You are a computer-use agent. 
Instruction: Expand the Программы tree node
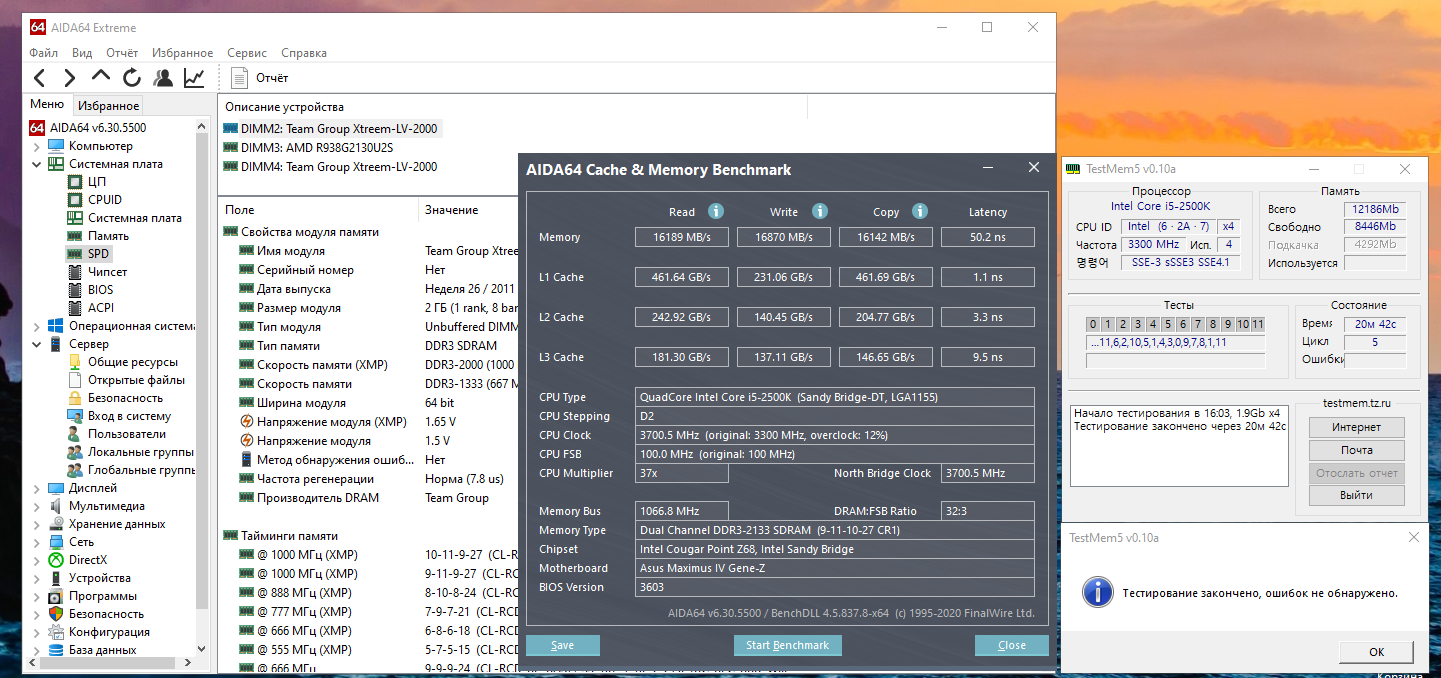[37, 596]
